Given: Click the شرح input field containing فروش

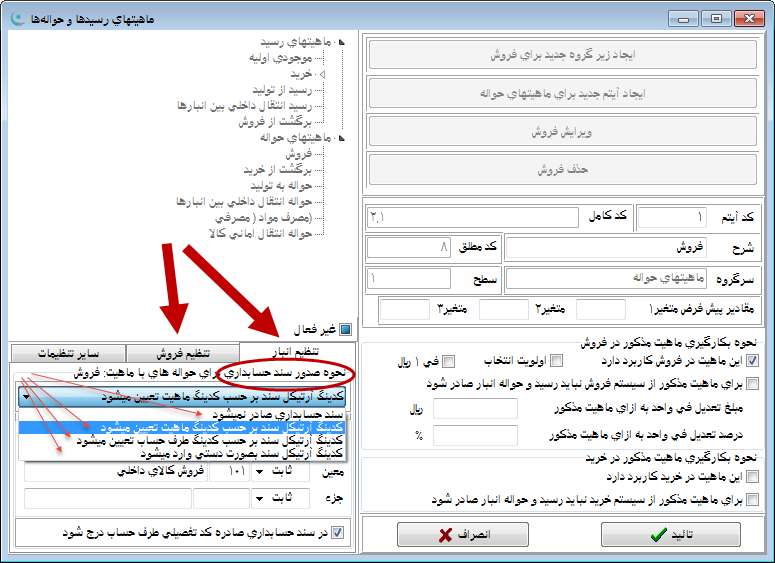Looking at the screenshot, I should click(x=606, y=248).
